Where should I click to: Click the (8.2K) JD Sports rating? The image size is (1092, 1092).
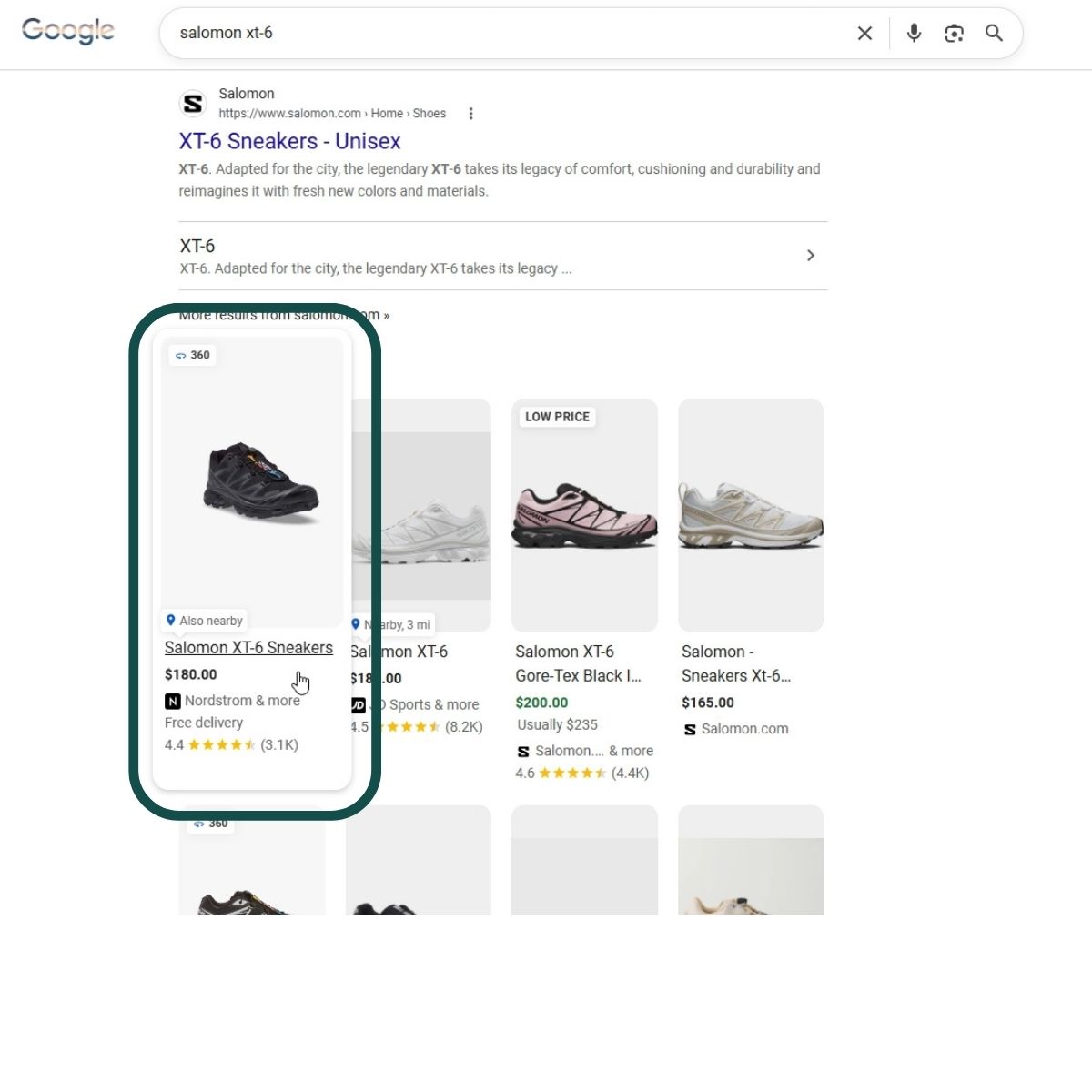[463, 726]
